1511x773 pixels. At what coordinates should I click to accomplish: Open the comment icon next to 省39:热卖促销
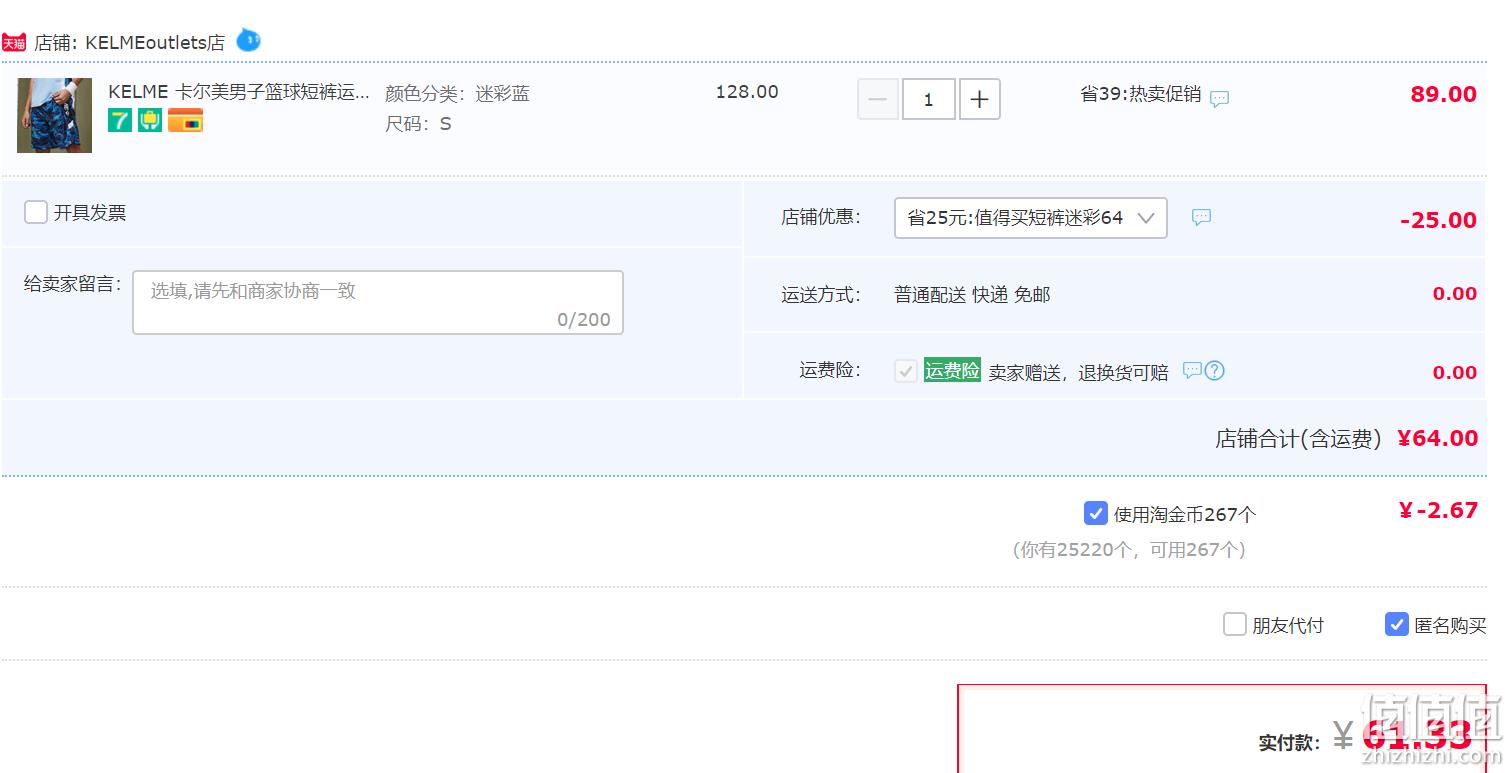1219,99
